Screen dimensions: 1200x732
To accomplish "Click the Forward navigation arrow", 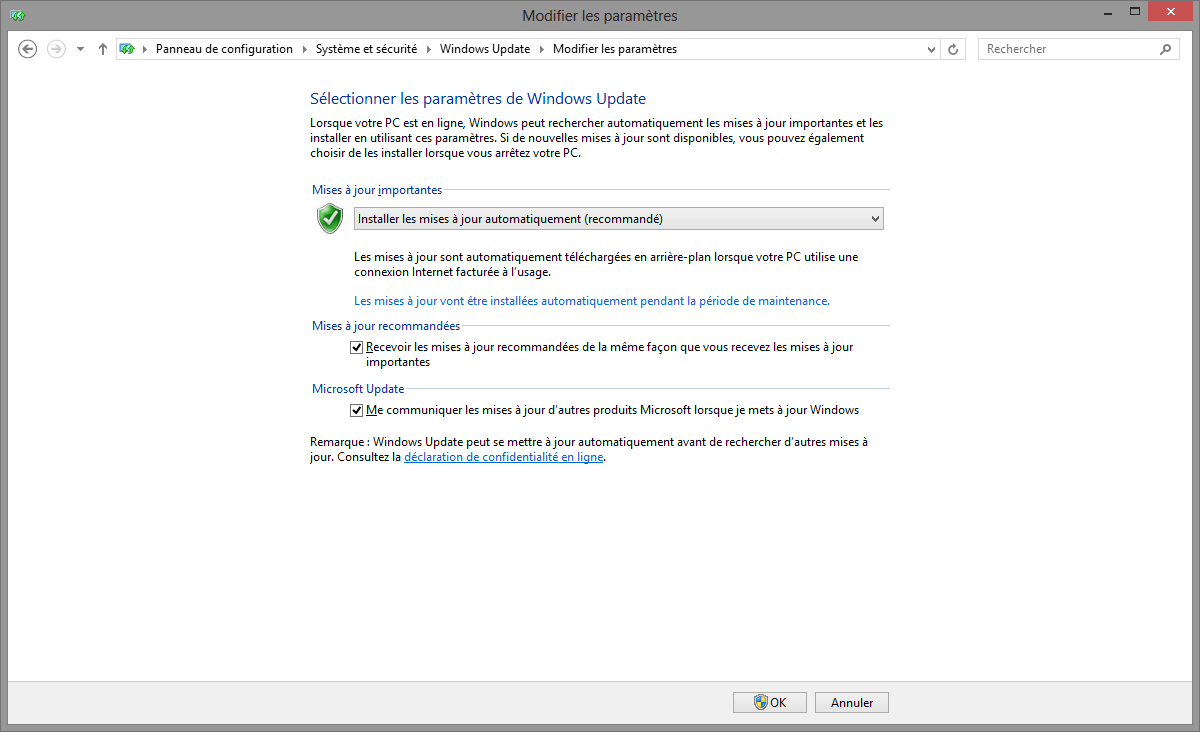I will point(56,49).
